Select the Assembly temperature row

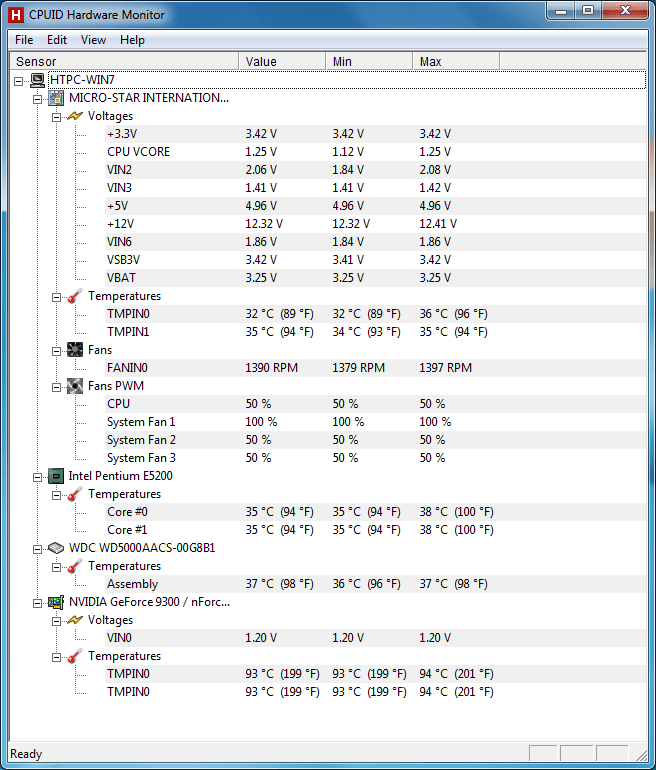[376, 584]
